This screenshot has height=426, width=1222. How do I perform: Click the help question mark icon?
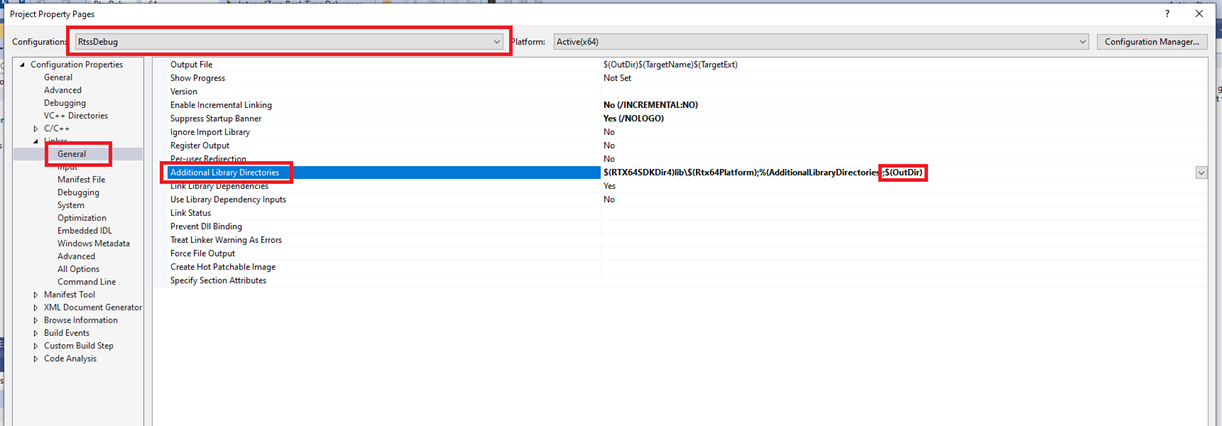pyautogui.click(x=1166, y=14)
